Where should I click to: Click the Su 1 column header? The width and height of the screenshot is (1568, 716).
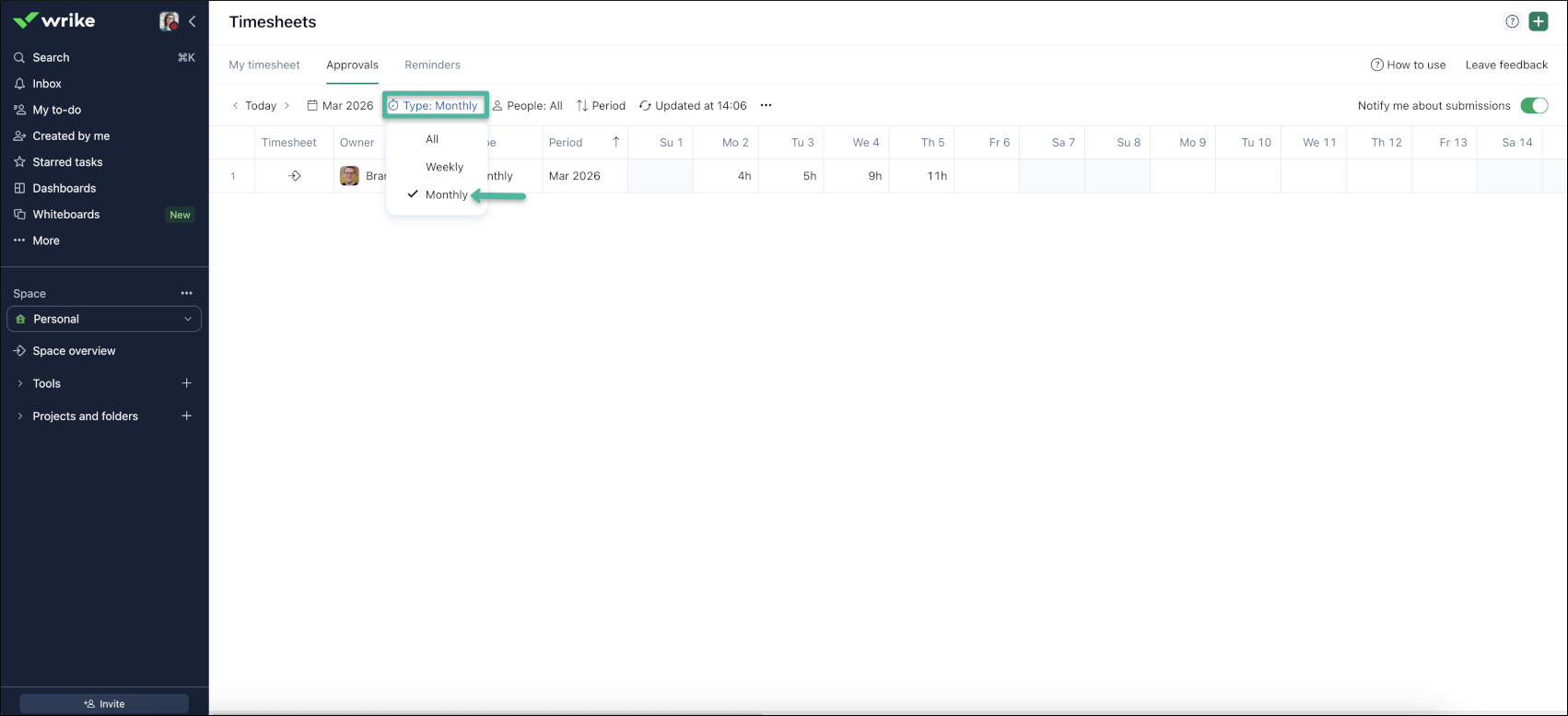pos(661,143)
